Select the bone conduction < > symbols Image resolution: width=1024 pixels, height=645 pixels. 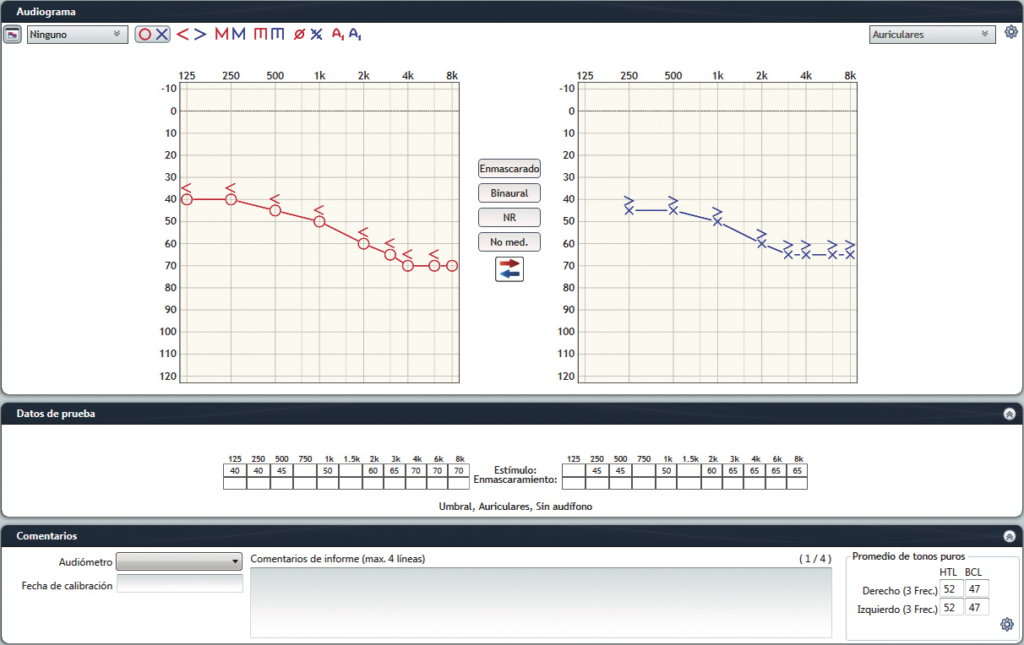(x=191, y=34)
